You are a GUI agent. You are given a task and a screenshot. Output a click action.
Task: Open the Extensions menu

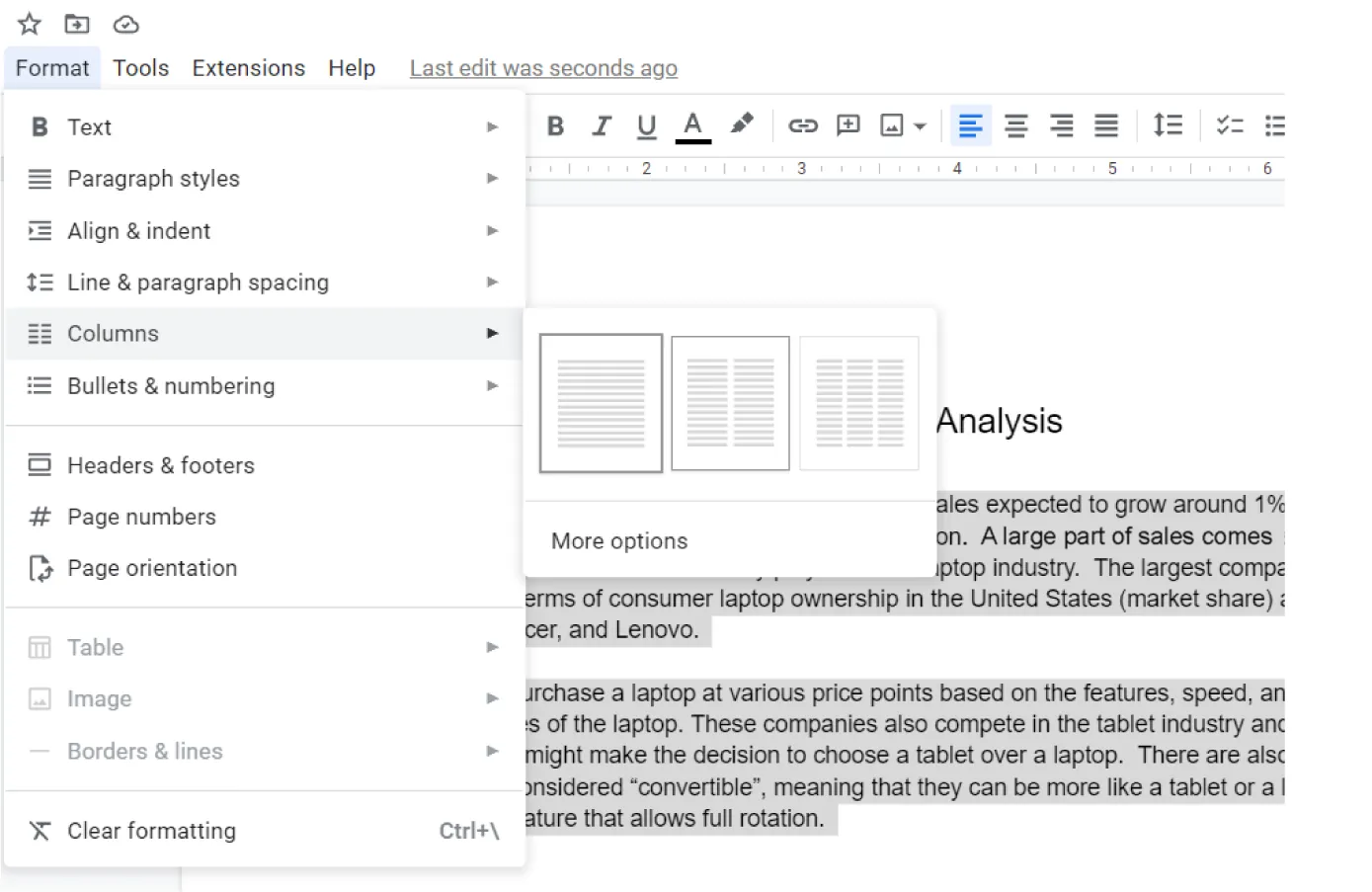(248, 67)
